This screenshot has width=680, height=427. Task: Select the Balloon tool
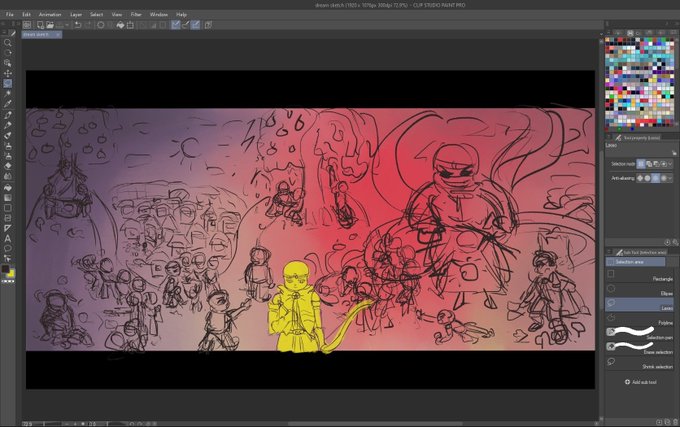click(7, 248)
